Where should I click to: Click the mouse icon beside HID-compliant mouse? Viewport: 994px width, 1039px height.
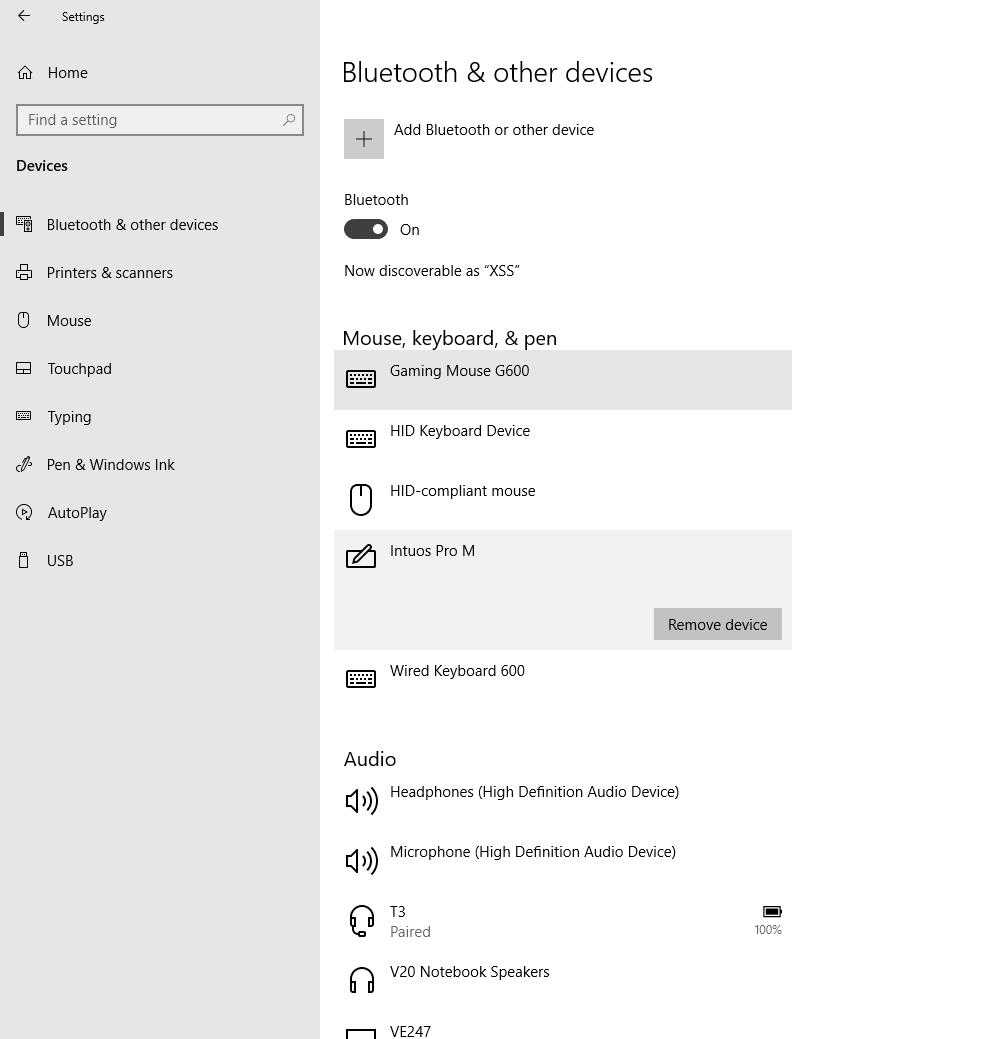(361, 499)
